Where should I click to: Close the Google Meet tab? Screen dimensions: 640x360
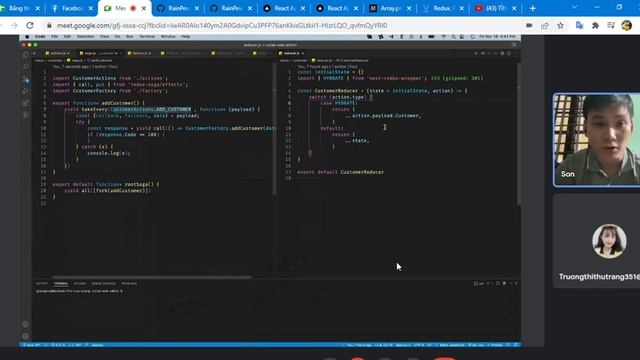pyautogui.click(x=144, y=8)
